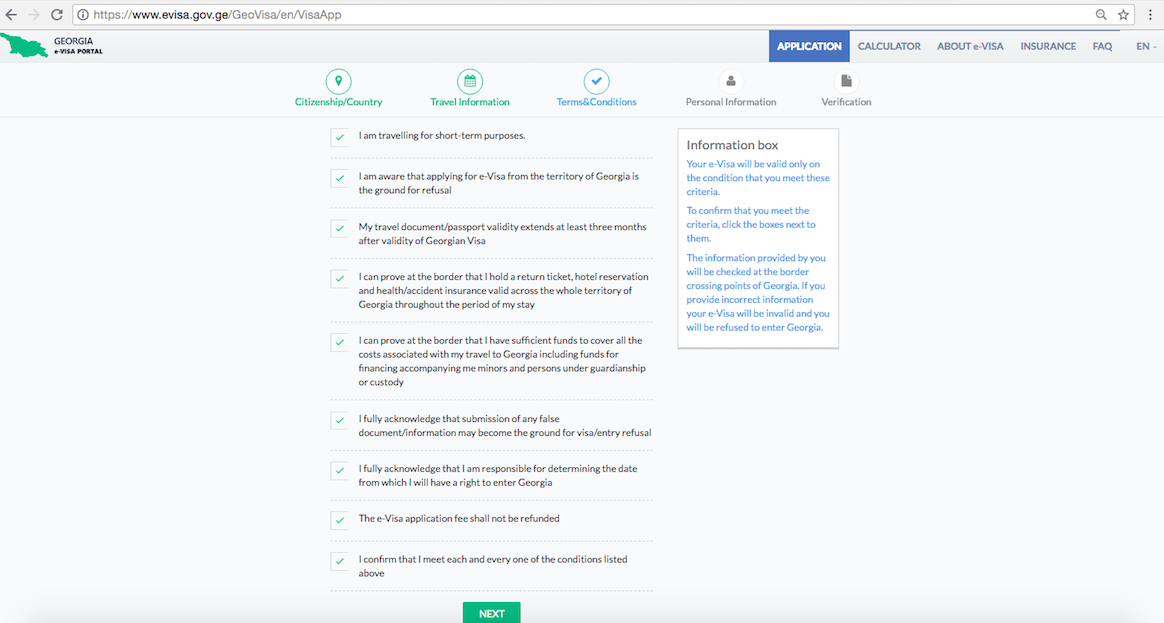Click the Citizenship/Country location pin step icon
Viewport: 1164px width, 623px height.
point(339,81)
